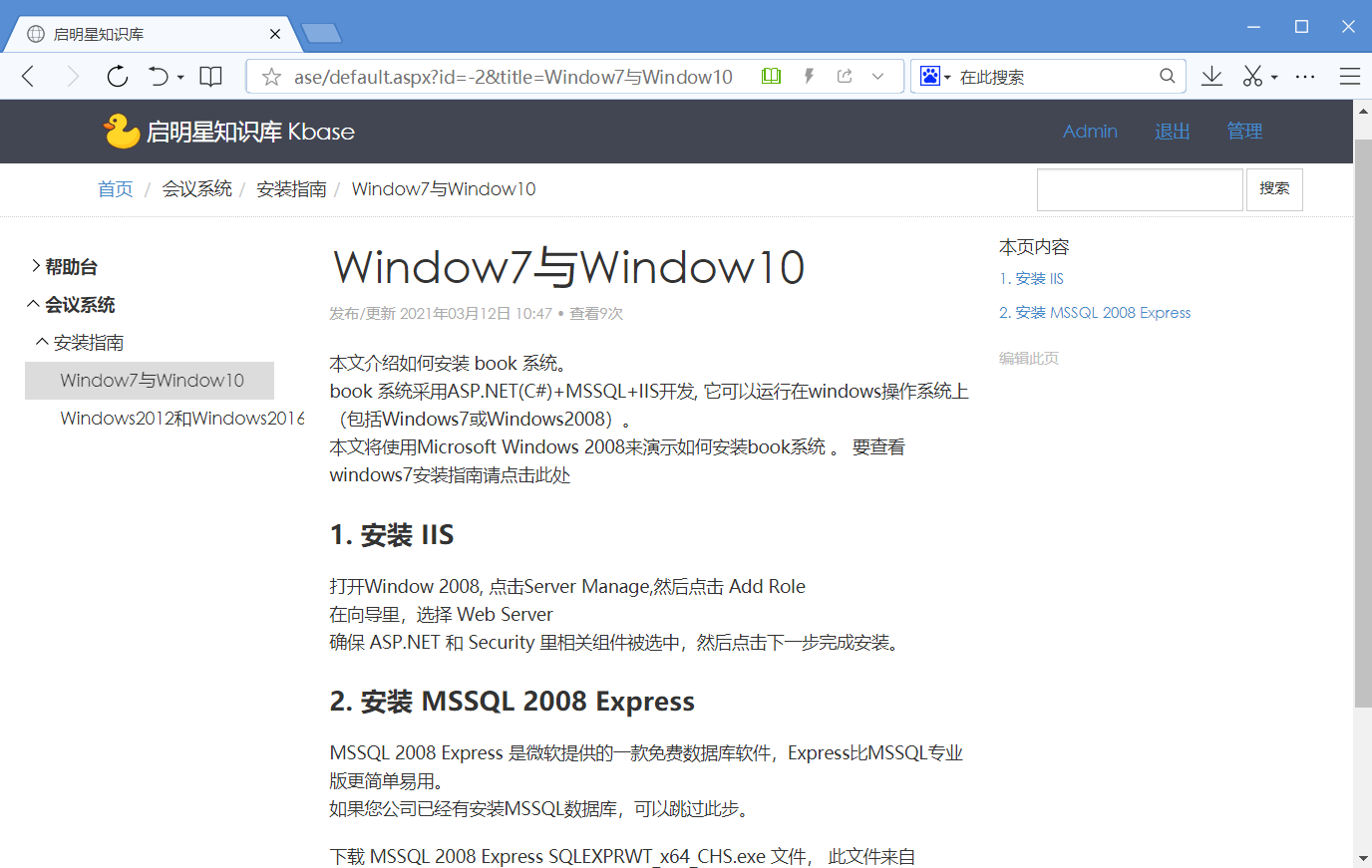
Task: Open dropdown arrow beside the scissors icon
Action: click(x=1274, y=77)
